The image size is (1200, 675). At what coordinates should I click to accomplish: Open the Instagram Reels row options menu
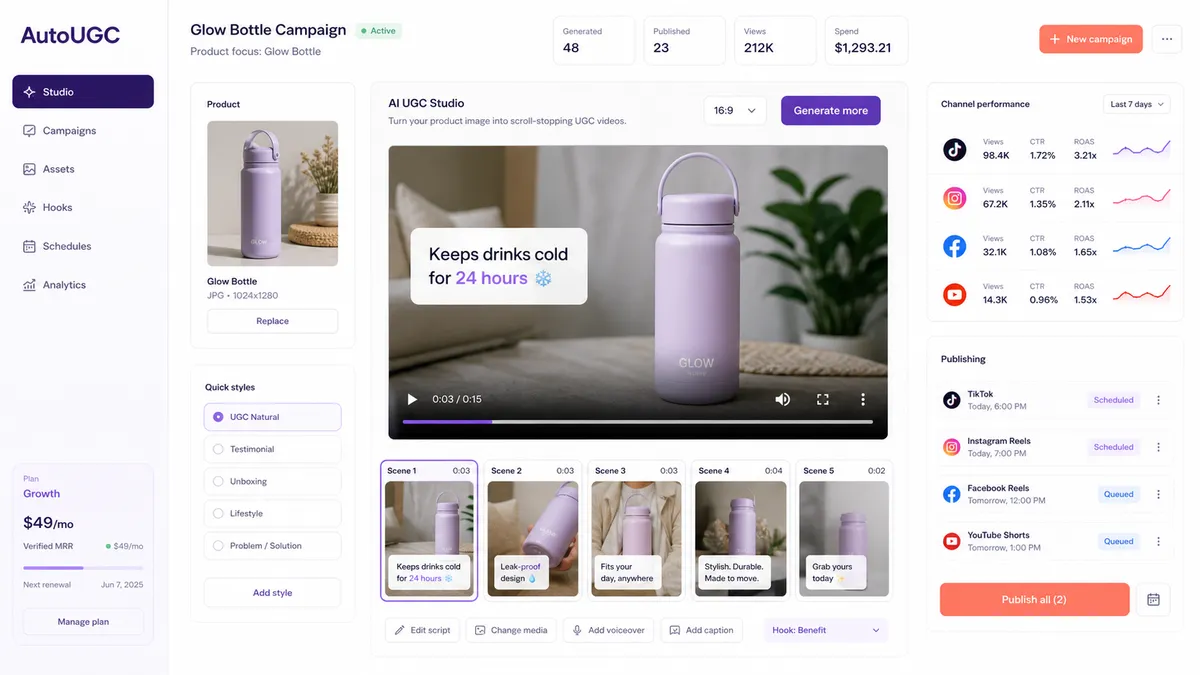[1159, 447]
